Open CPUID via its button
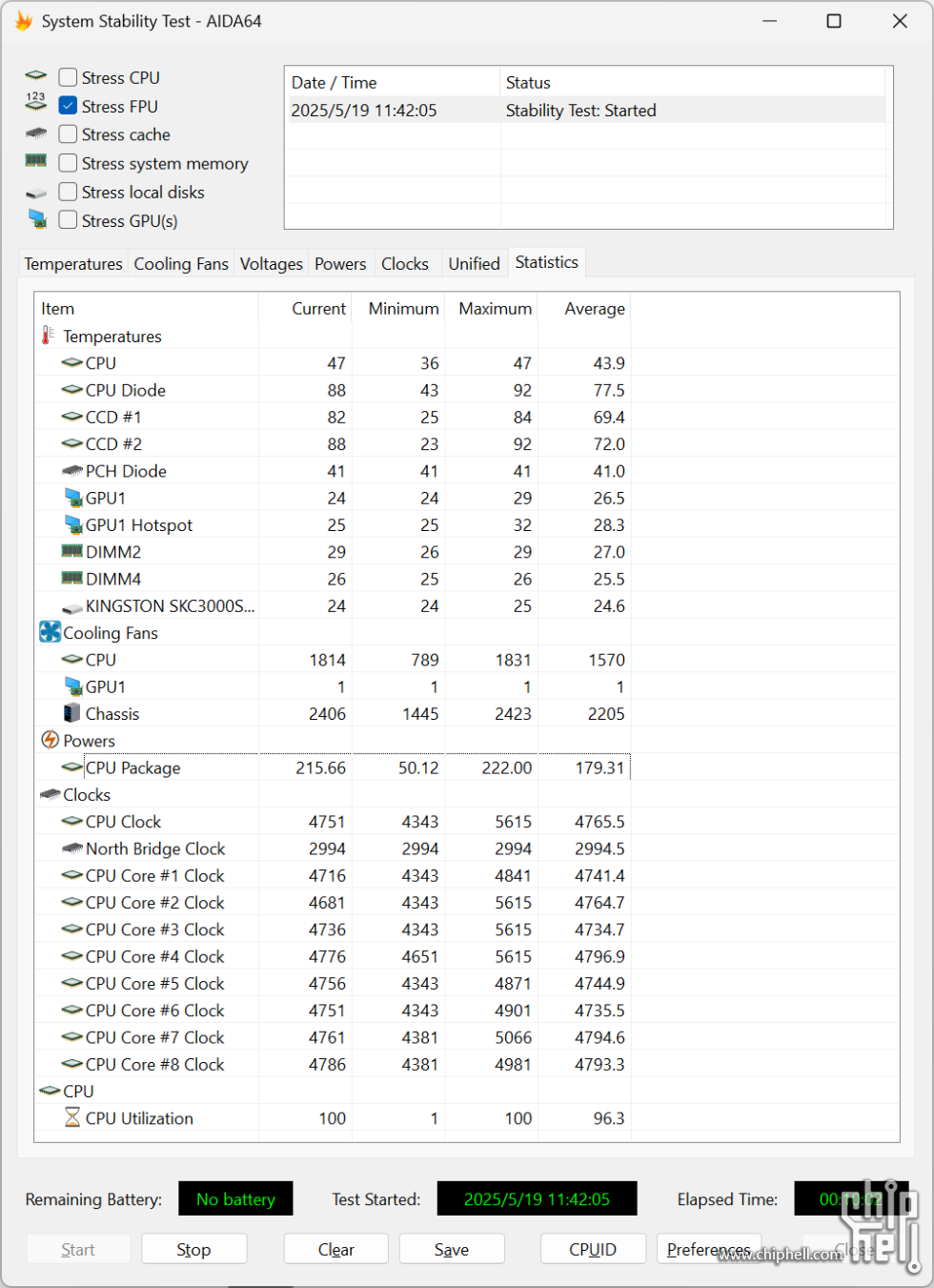The image size is (934, 1288). pos(593,1249)
